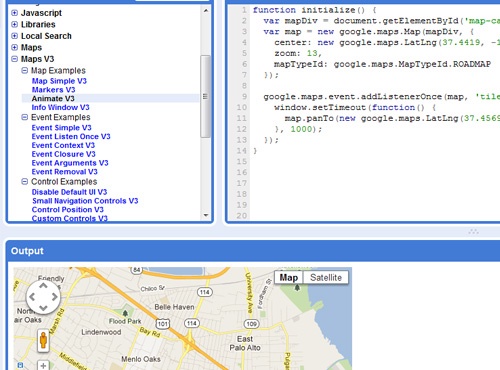Click route 101 shield on map
The image size is (500, 370).
(163, 323)
